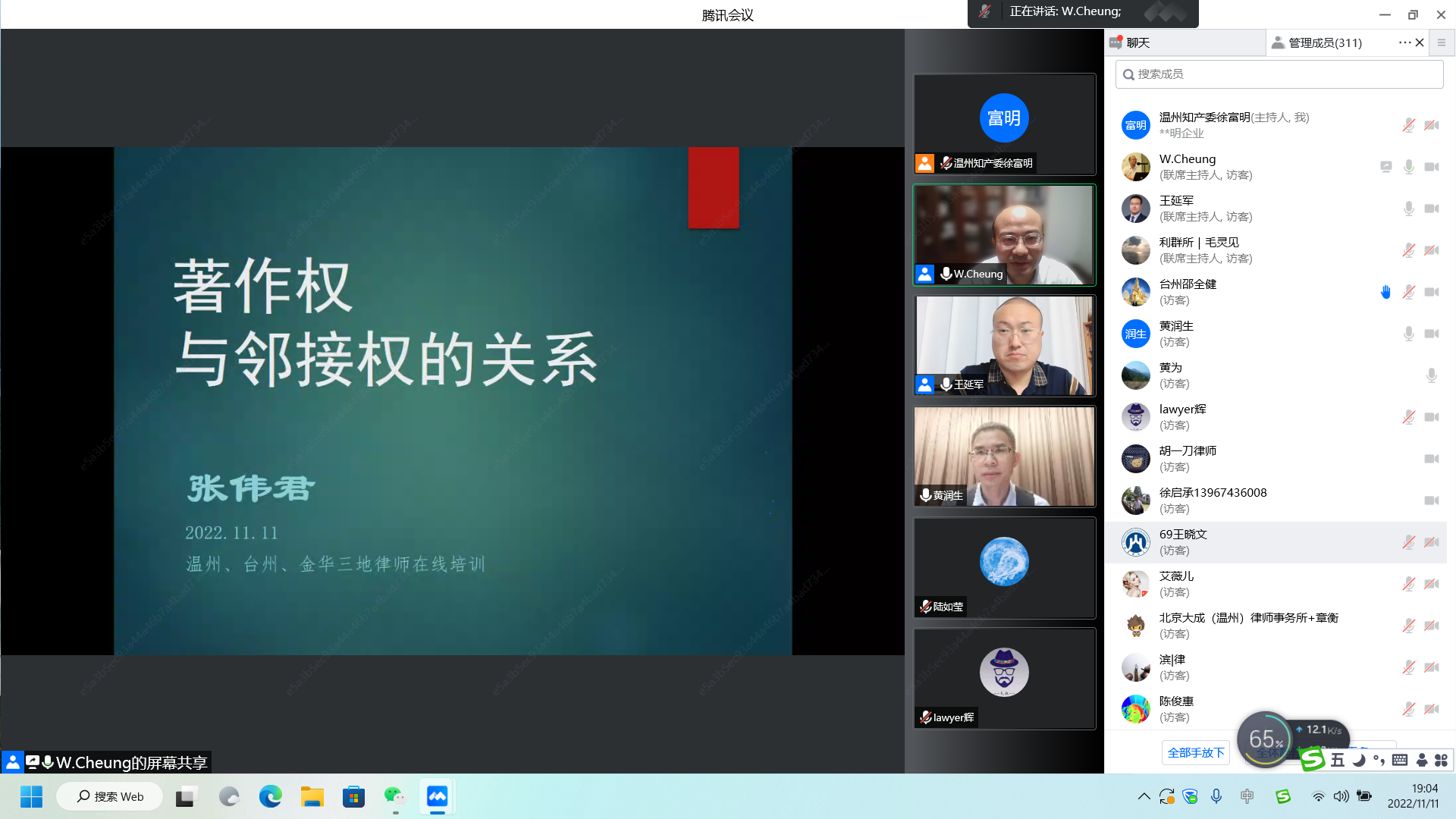The image size is (1456, 819).
Task: Click the 全部手放下 button
Action: (x=1195, y=752)
